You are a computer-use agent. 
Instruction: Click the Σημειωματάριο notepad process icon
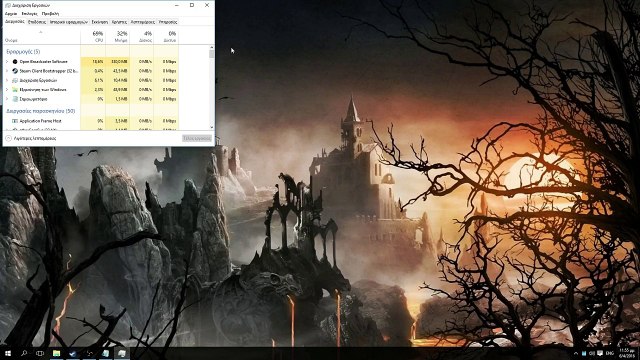pos(15,99)
